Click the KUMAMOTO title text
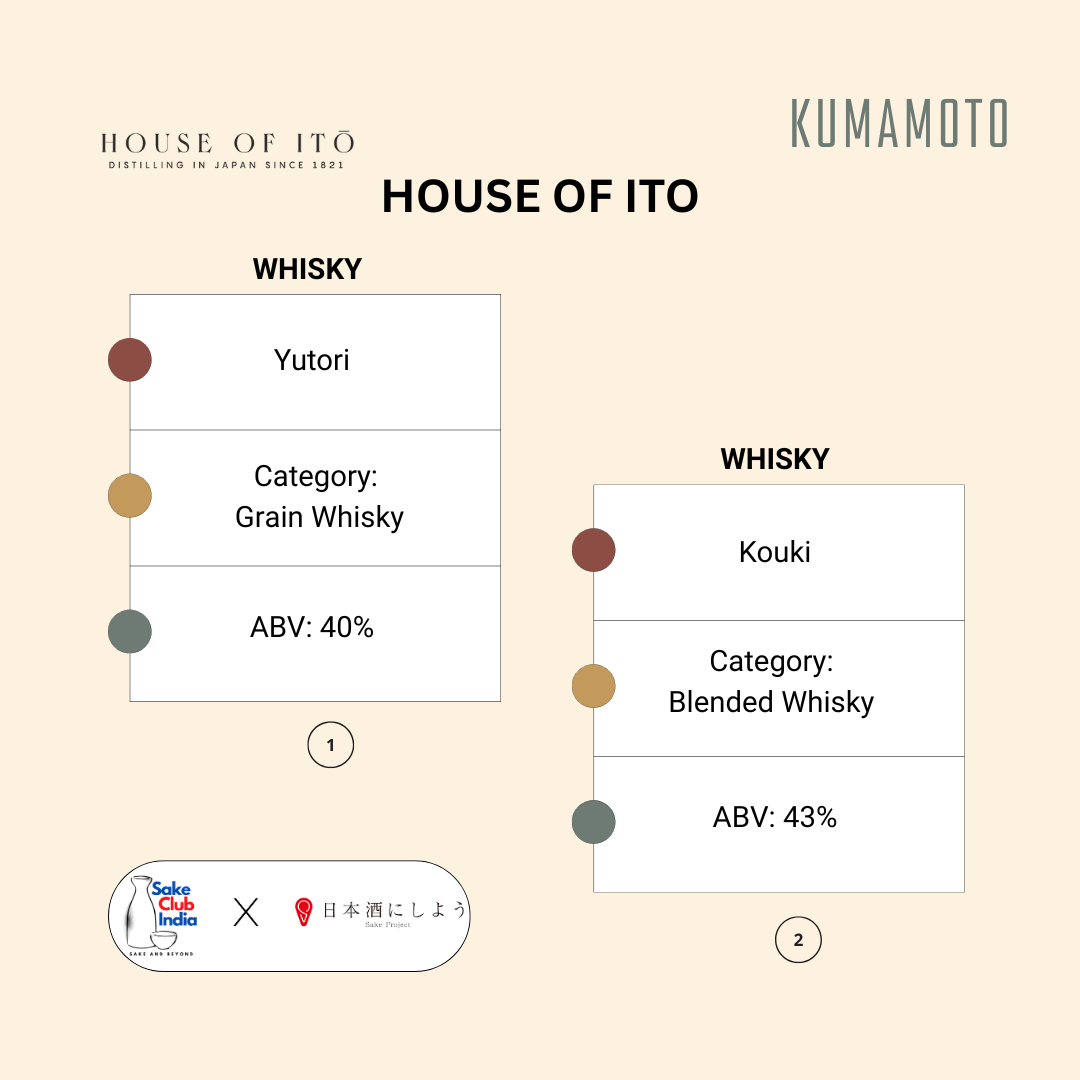This screenshot has height=1080, width=1080. (899, 124)
